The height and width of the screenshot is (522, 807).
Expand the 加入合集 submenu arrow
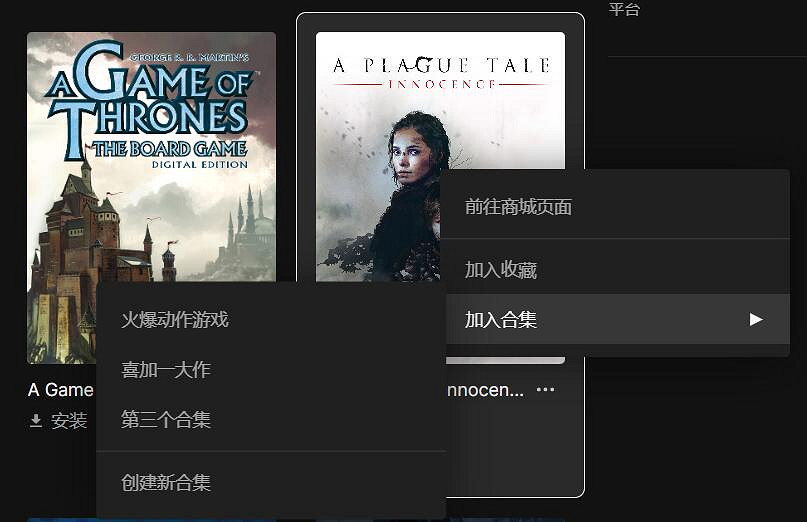(x=756, y=320)
